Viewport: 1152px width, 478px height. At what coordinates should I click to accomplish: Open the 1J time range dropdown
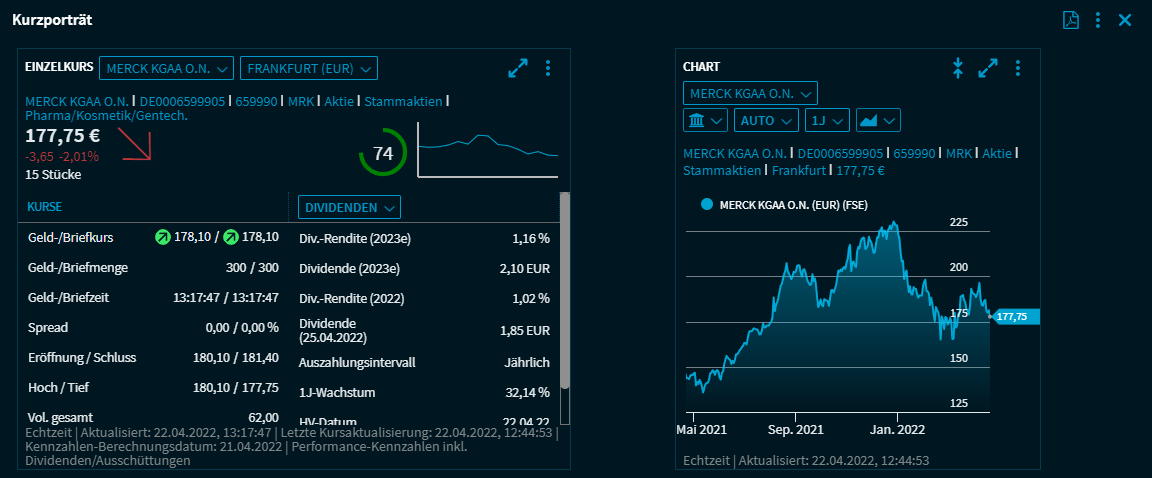click(x=827, y=120)
